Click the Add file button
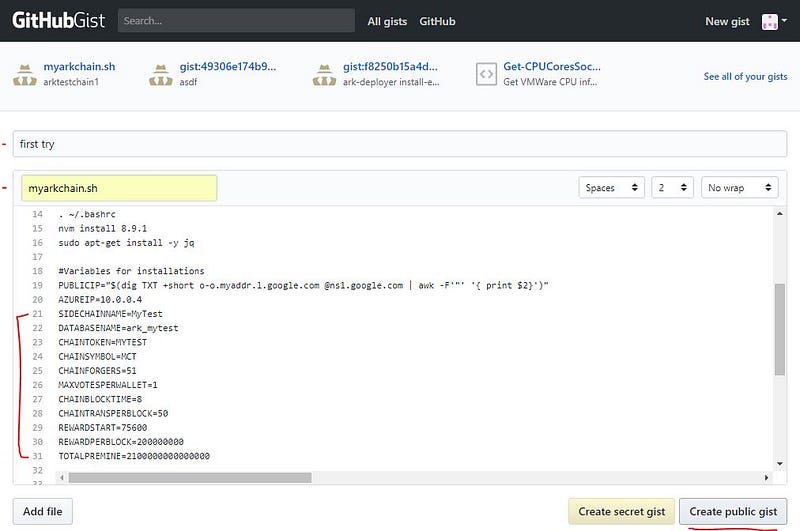800x531 pixels. tap(42, 511)
